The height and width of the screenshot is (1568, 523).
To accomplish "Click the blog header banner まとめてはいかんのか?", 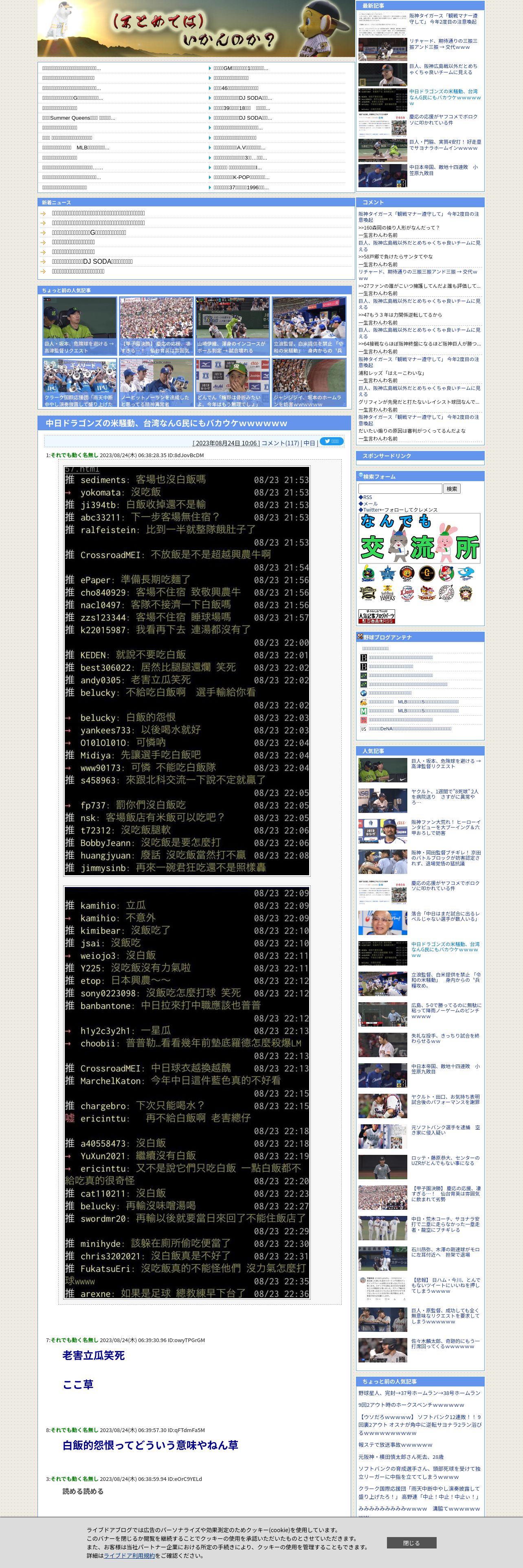I will point(196,28).
